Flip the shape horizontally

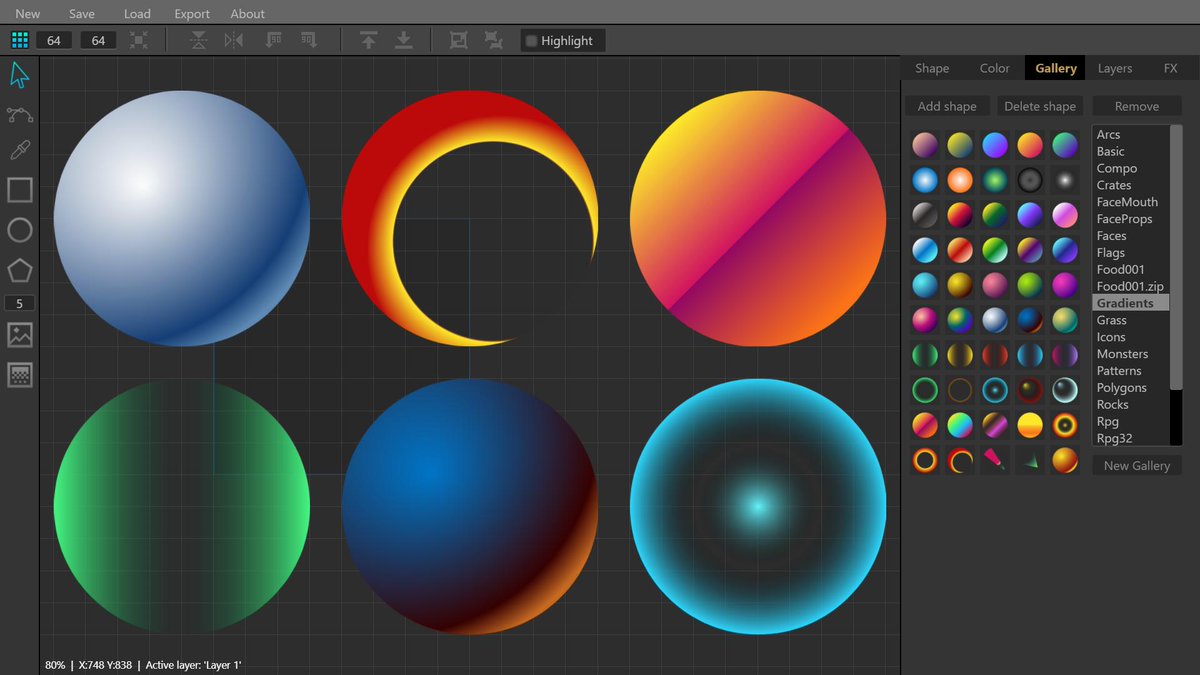pos(234,40)
